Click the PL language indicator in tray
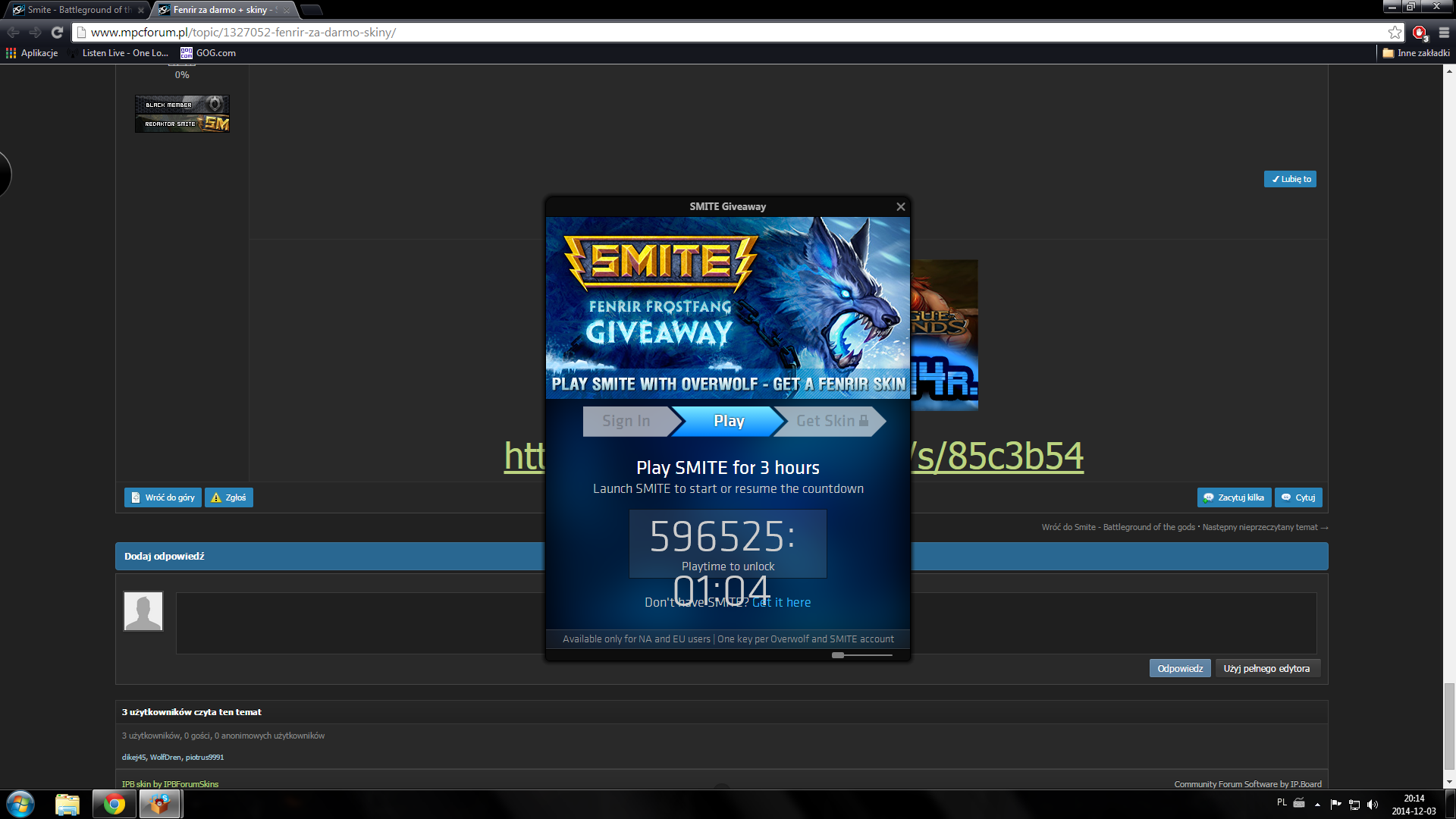 click(1282, 803)
